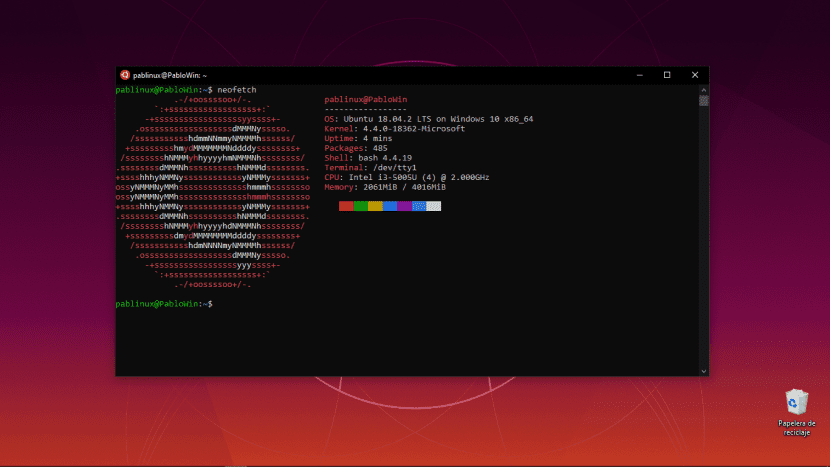830x467 pixels.
Task: Click the 'Kernel: 4.4.0-18362-Microsoft' line
Action: pos(395,129)
